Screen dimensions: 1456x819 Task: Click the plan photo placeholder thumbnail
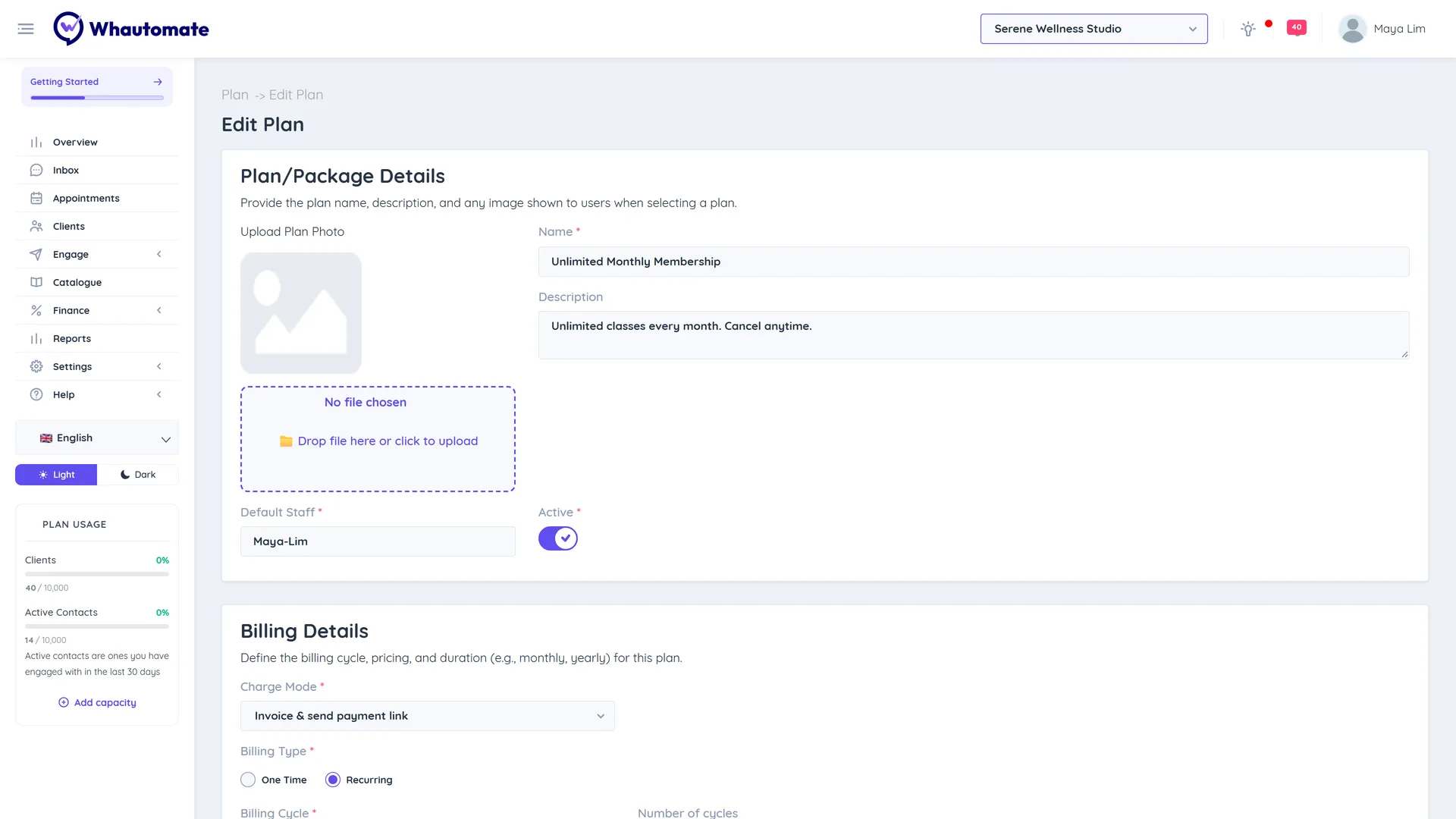pyautogui.click(x=301, y=313)
